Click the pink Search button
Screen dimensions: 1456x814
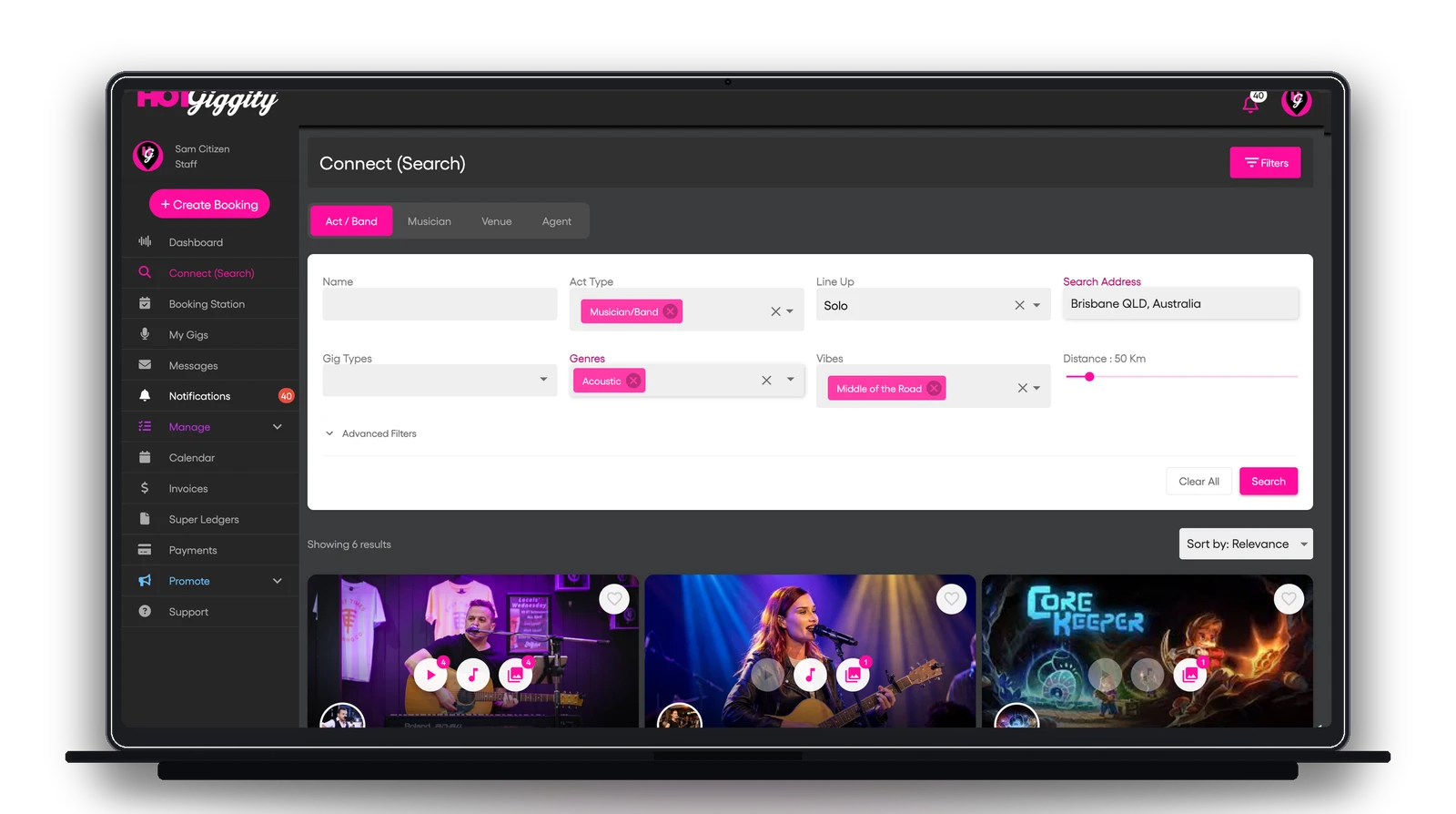(x=1269, y=482)
